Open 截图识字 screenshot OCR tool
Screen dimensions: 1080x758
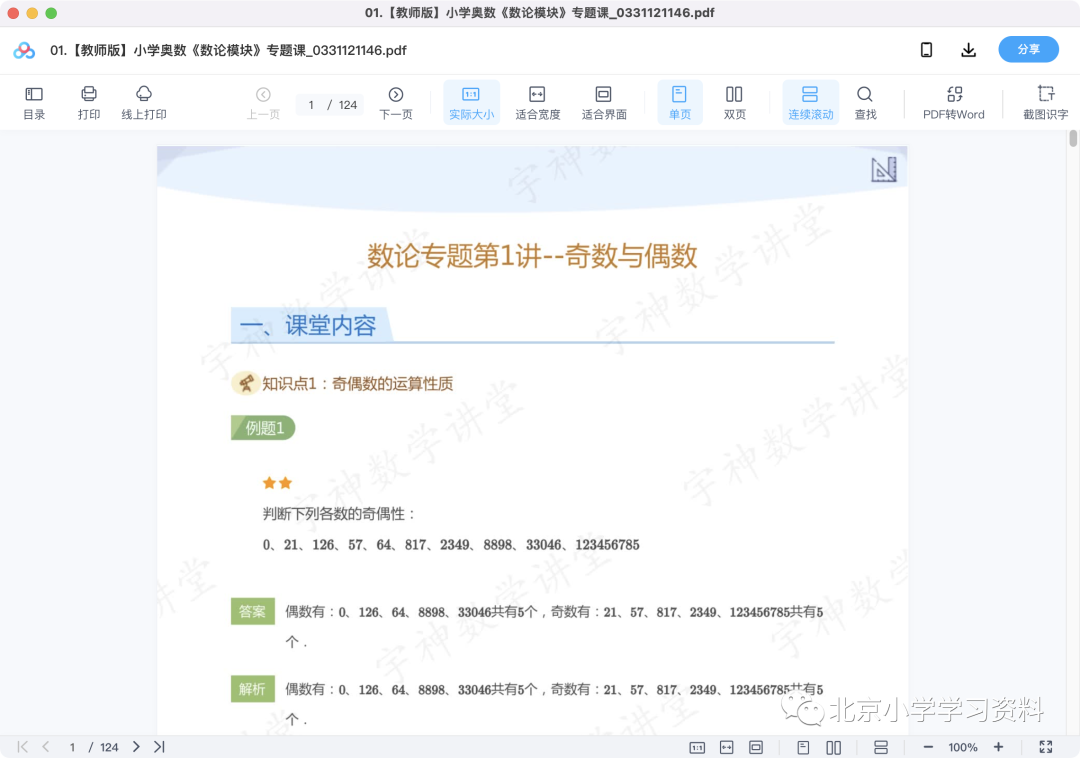[1046, 103]
